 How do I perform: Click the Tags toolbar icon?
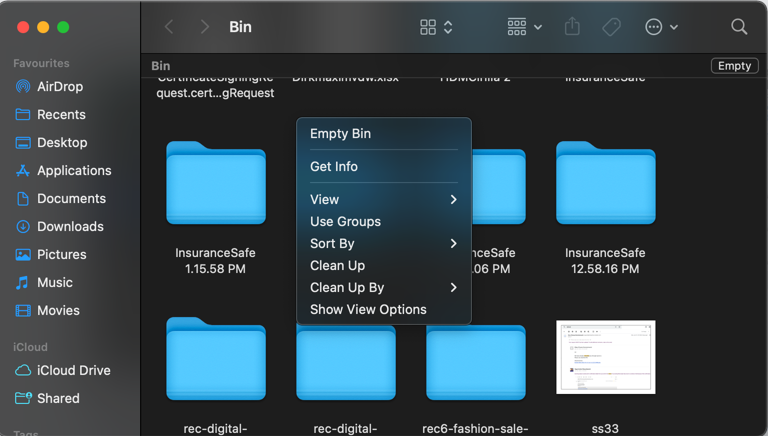click(611, 27)
